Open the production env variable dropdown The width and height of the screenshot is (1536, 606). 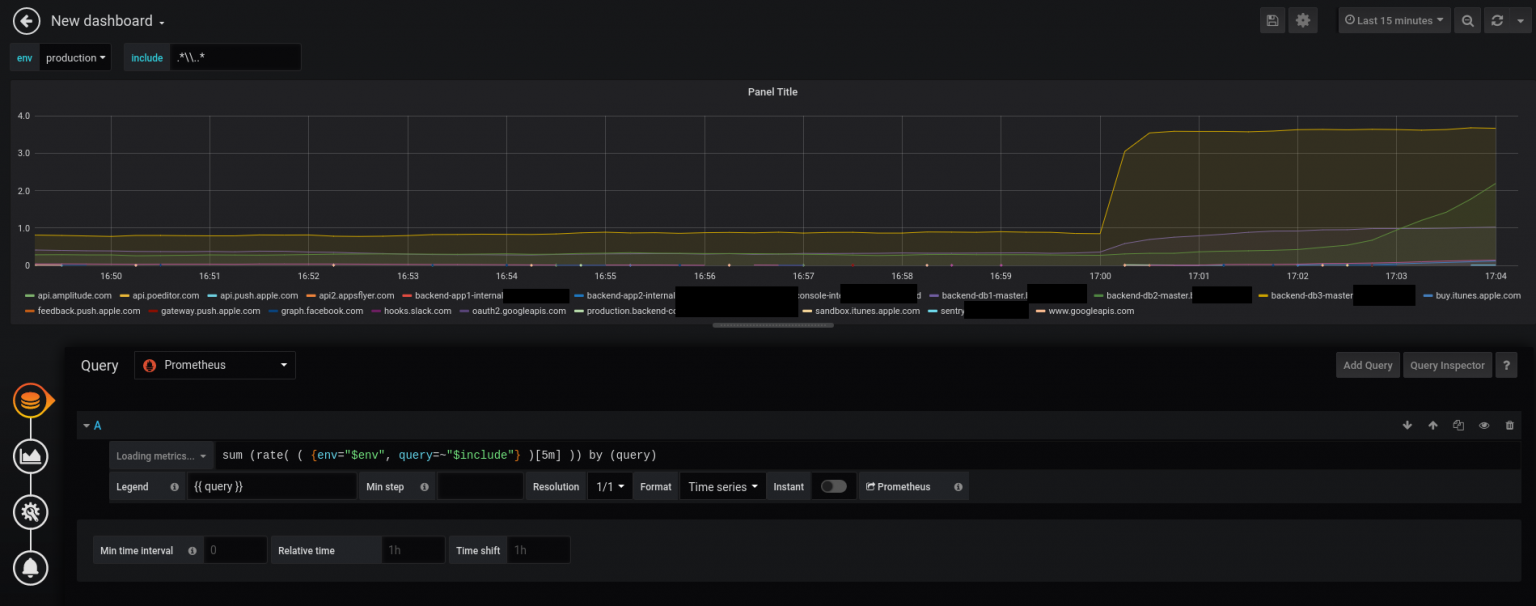[x=75, y=57]
